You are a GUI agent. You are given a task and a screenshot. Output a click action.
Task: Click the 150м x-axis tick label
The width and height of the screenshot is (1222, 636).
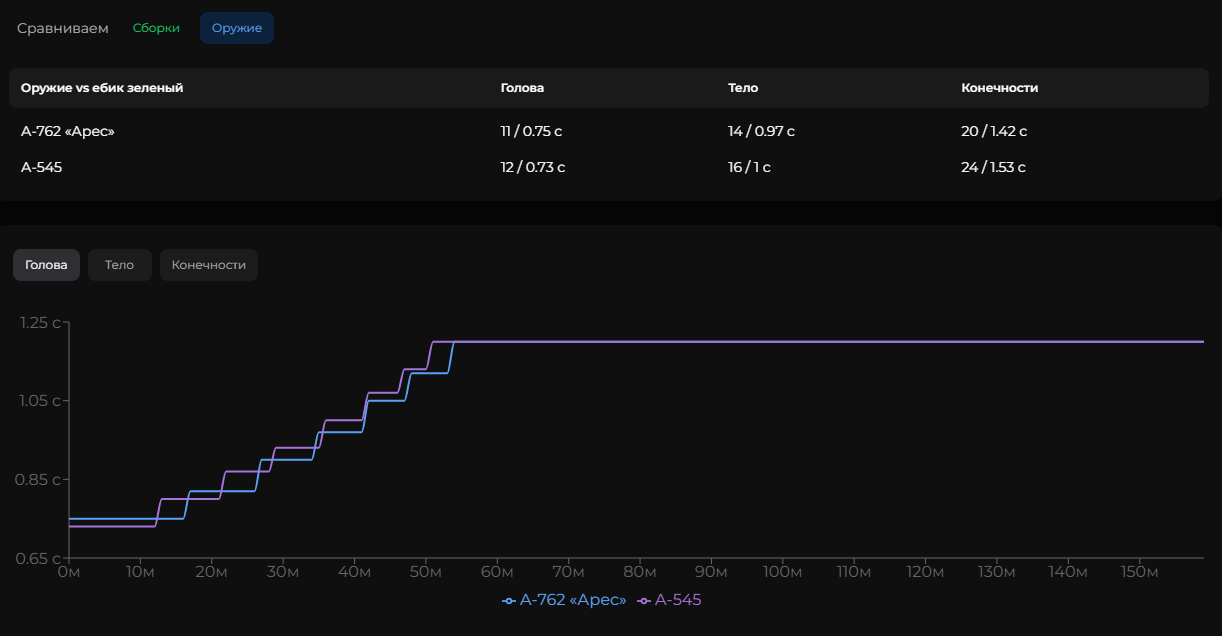click(1139, 572)
